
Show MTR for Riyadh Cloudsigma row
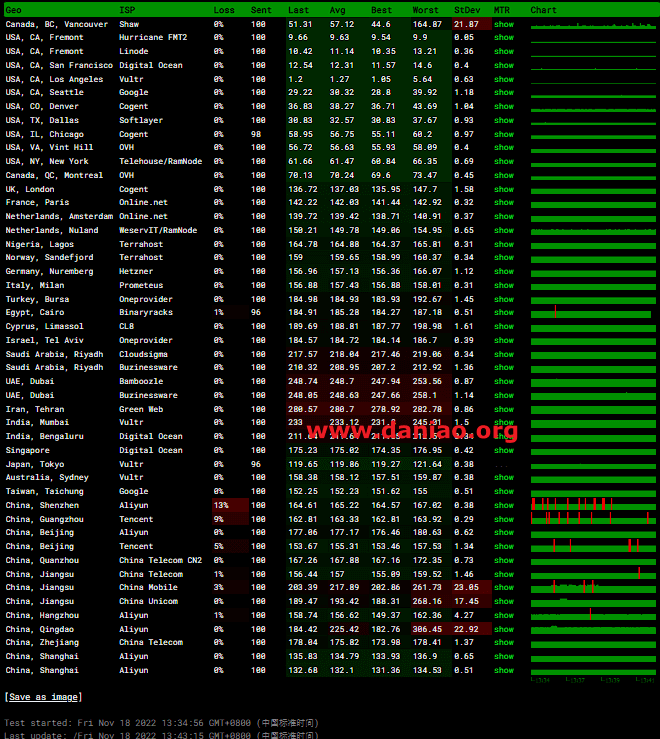click(503, 354)
